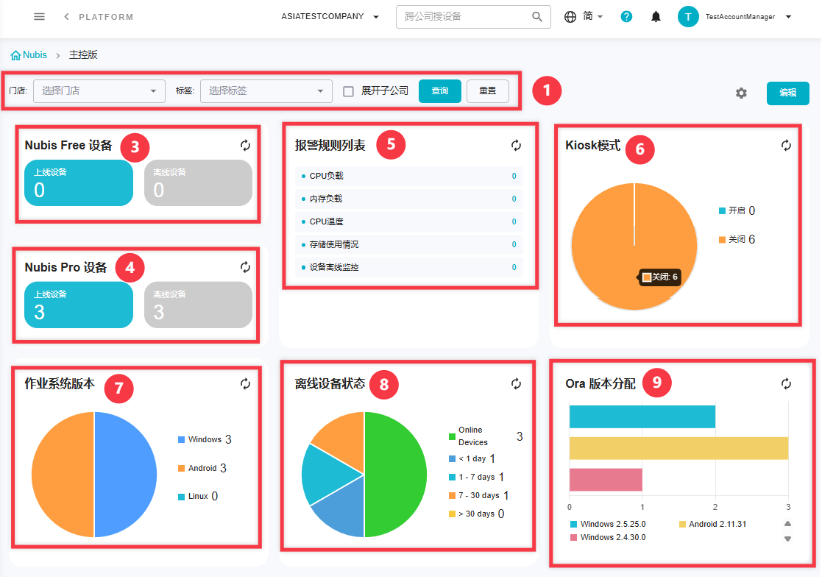Toggle the 7 - 30 days legend entry
821x577 pixels.
479,495
